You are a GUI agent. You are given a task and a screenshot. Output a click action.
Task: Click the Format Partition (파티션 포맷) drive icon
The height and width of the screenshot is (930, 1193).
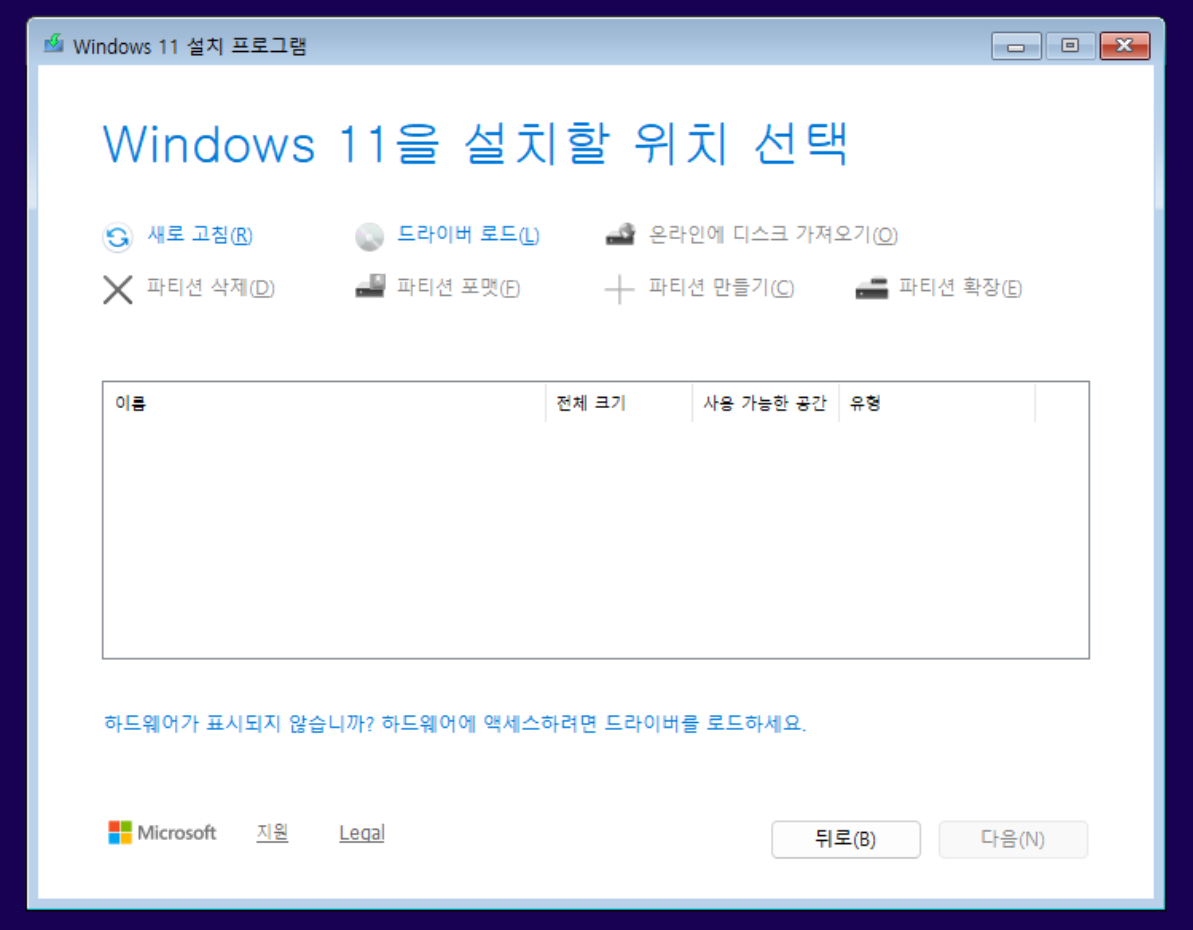pos(371,286)
